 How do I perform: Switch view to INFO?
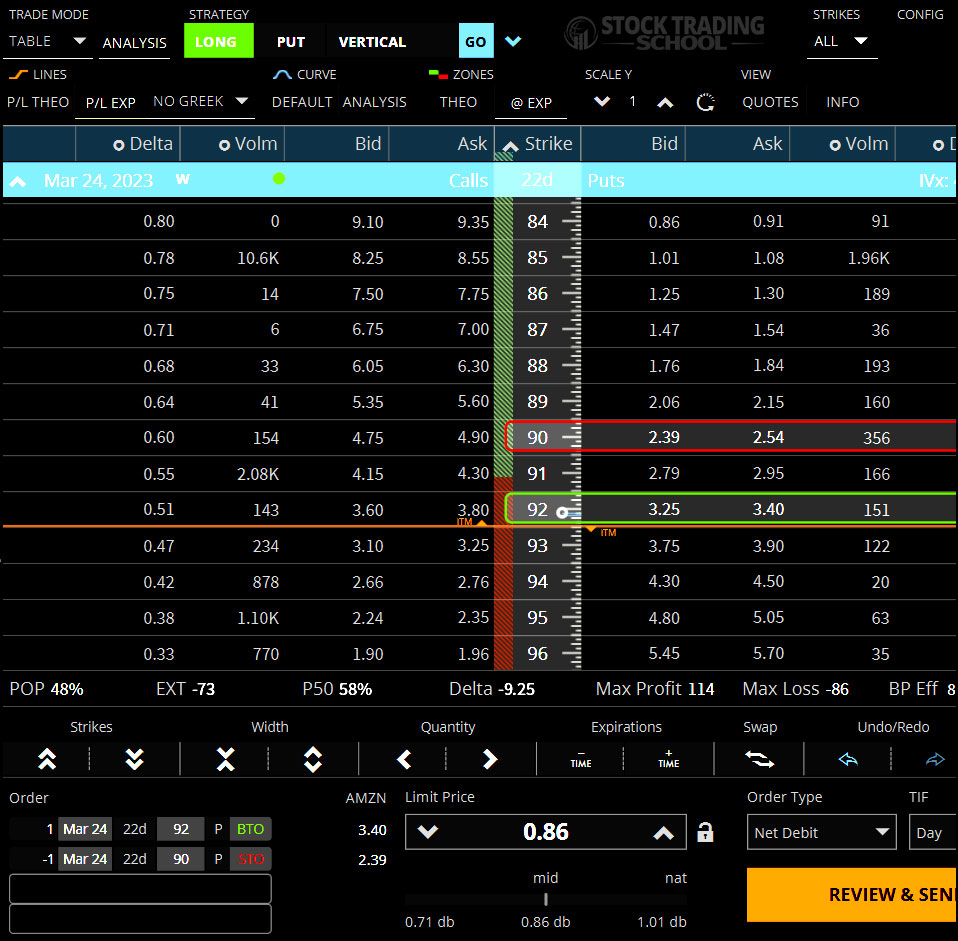(x=843, y=102)
